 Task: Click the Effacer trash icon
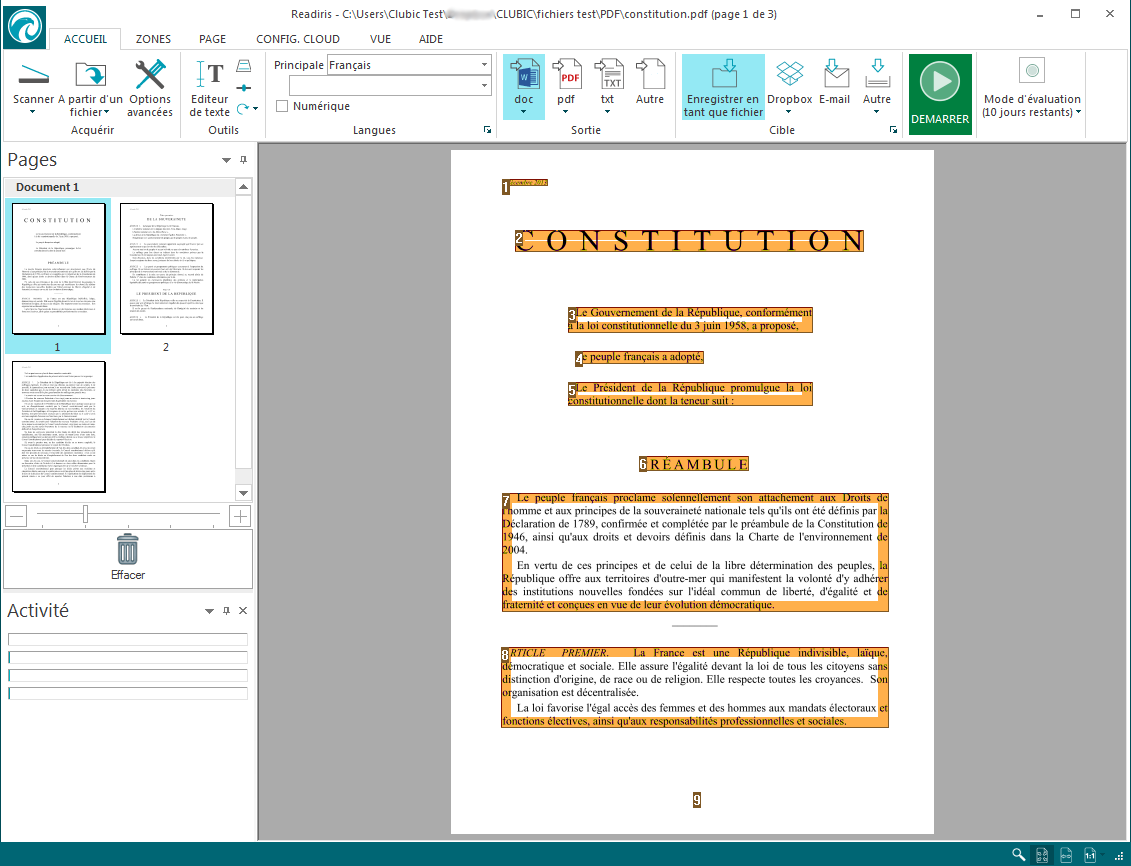[128, 551]
